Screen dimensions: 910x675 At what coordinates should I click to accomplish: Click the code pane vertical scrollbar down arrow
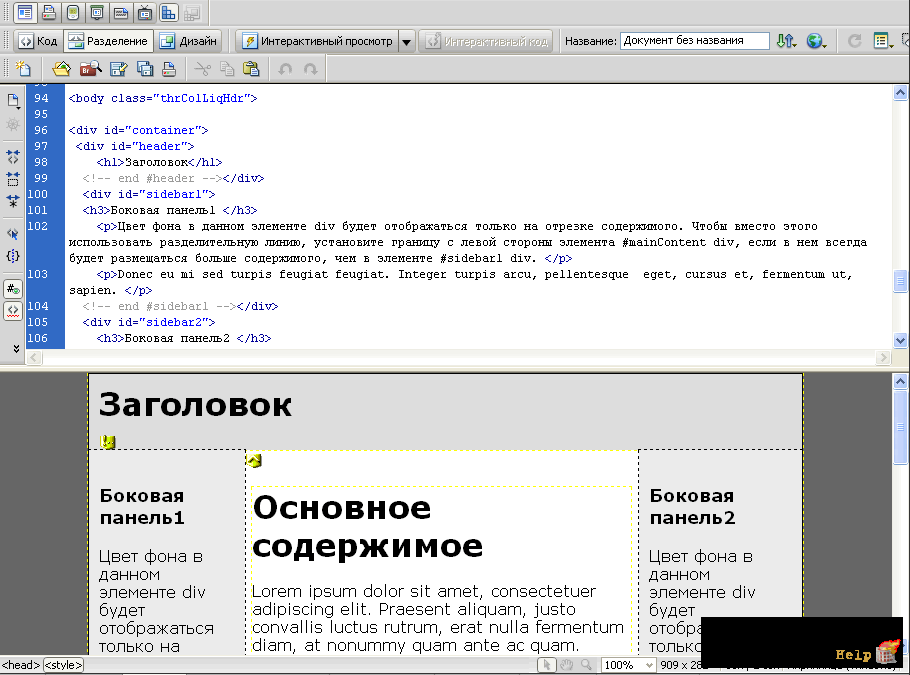[x=900, y=341]
